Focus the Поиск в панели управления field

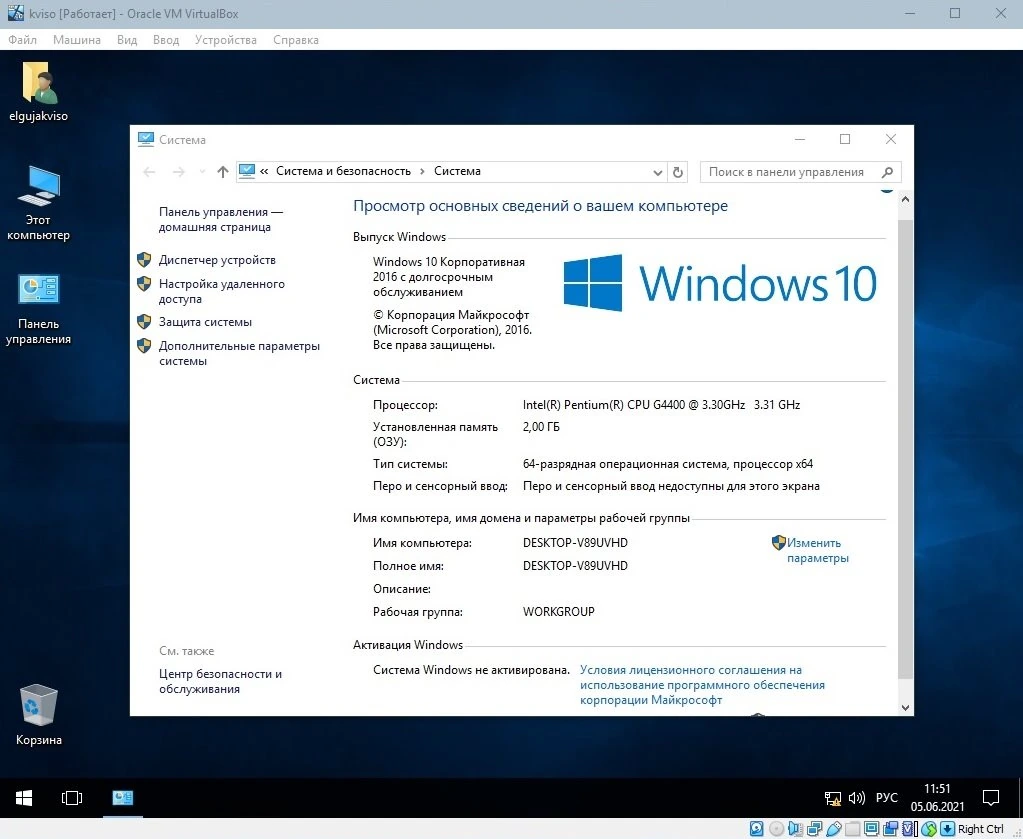click(x=801, y=172)
